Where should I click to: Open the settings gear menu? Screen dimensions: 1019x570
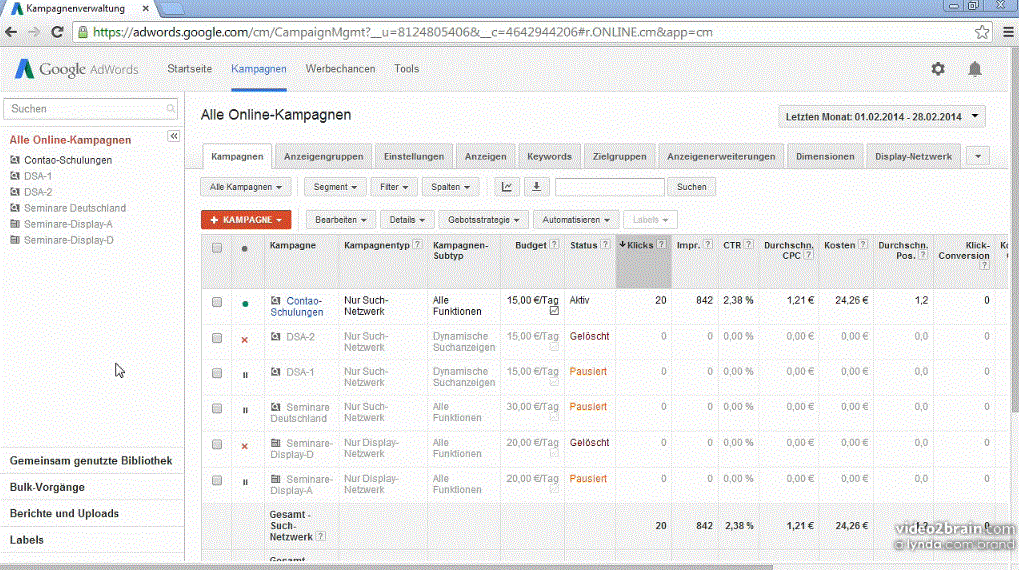tap(938, 68)
